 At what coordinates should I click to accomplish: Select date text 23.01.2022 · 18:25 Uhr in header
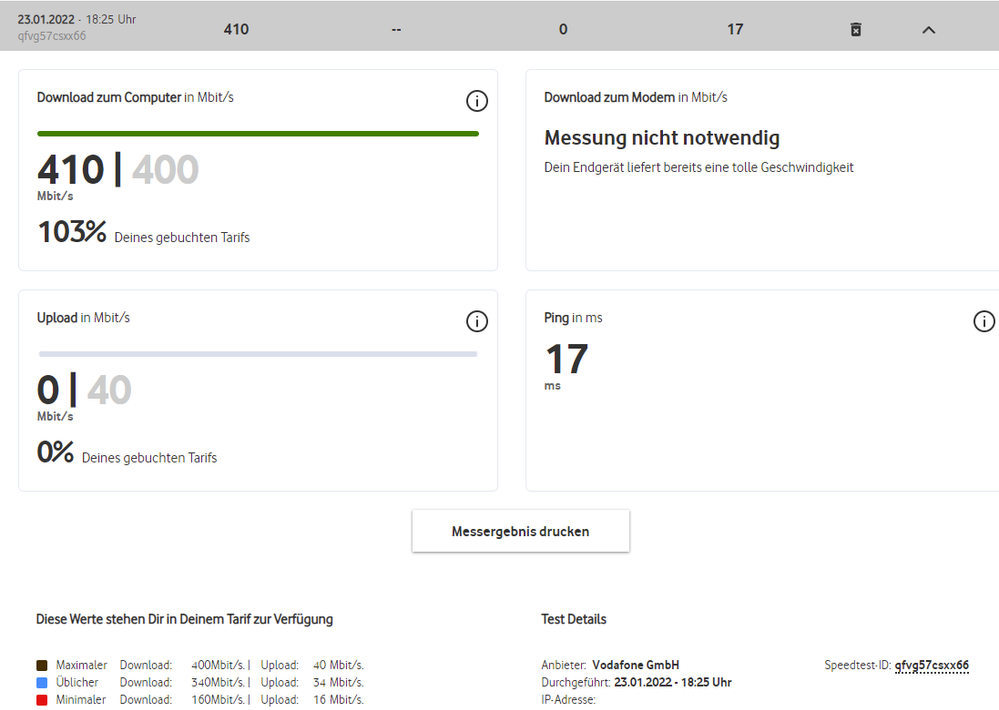(76, 20)
